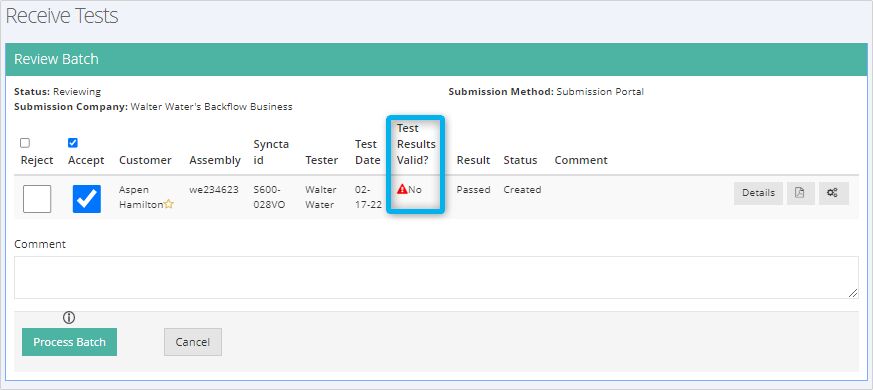Open Details for the we234623 assembly test
Image resolution: width=873 pixels, height=390 pixels.
pos(758,193)
